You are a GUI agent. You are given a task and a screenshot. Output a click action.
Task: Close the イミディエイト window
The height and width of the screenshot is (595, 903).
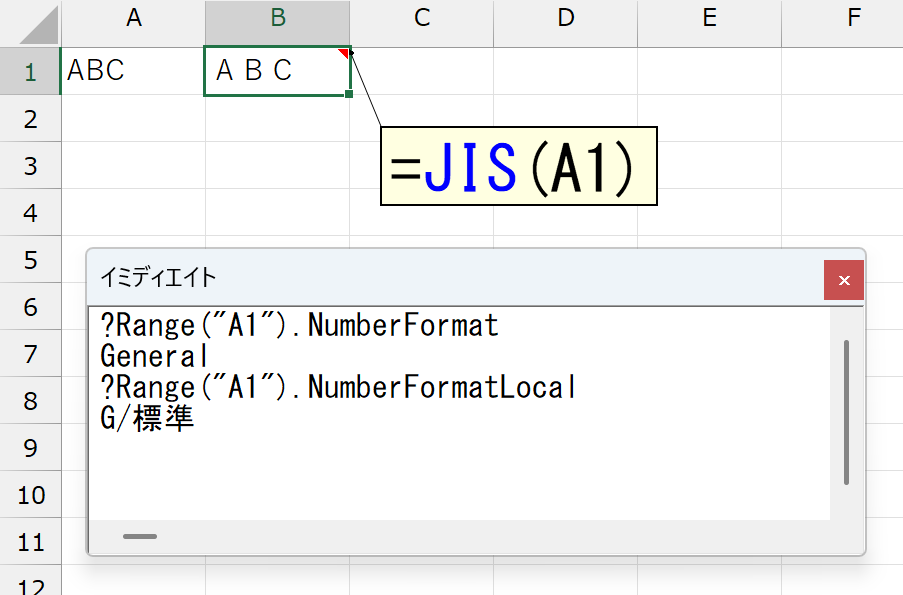tap(844, 280)
